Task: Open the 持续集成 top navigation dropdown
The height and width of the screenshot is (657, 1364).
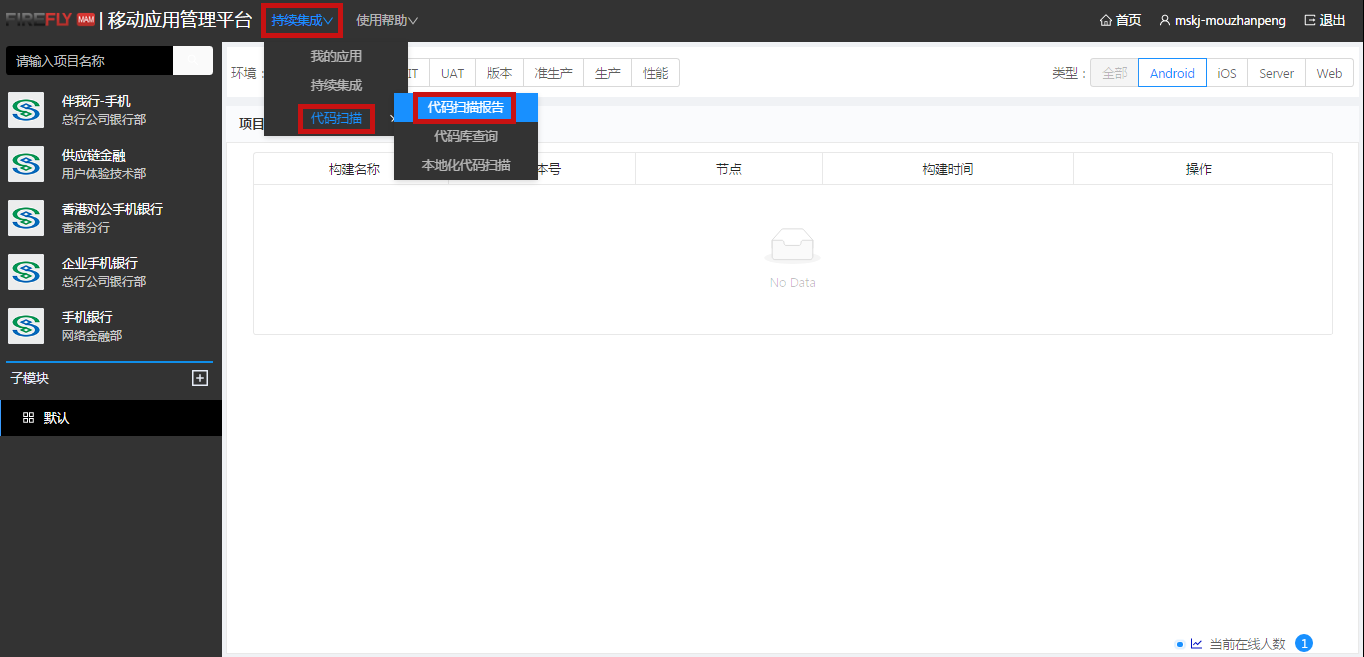Action: pyautogui.click(x=302, y=20)
